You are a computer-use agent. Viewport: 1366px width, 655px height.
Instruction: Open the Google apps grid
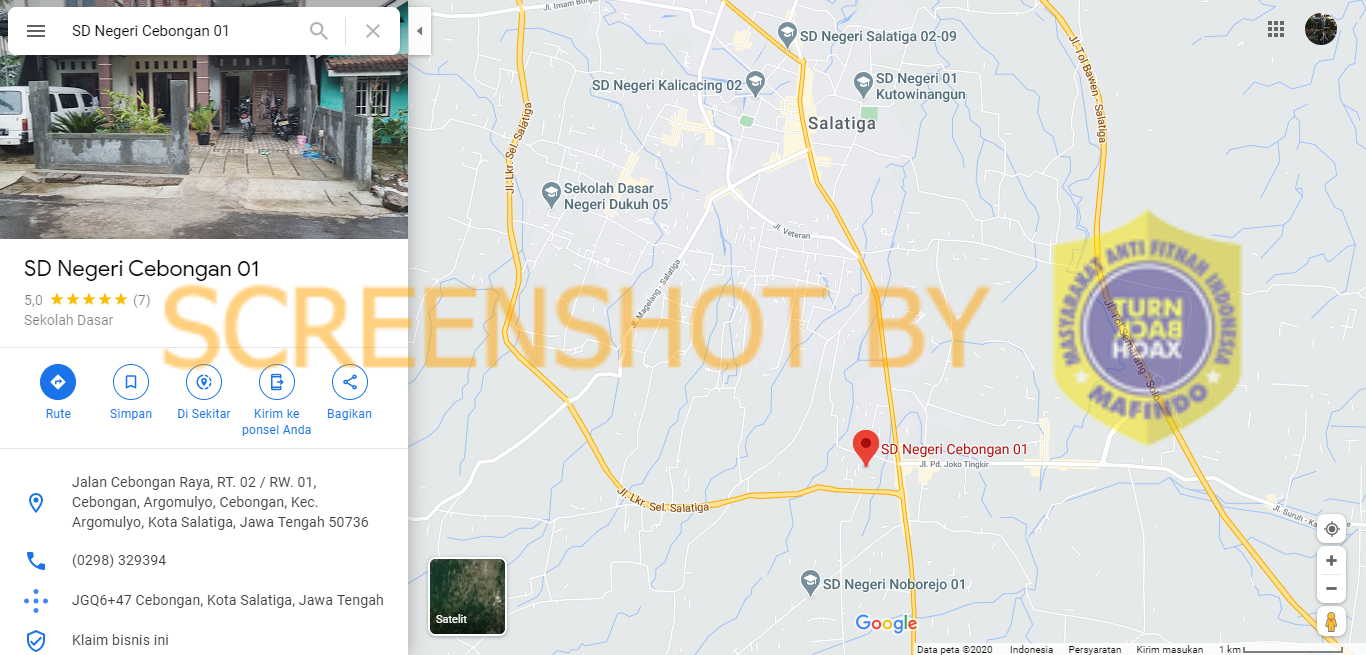click(x=1276, y=29)
